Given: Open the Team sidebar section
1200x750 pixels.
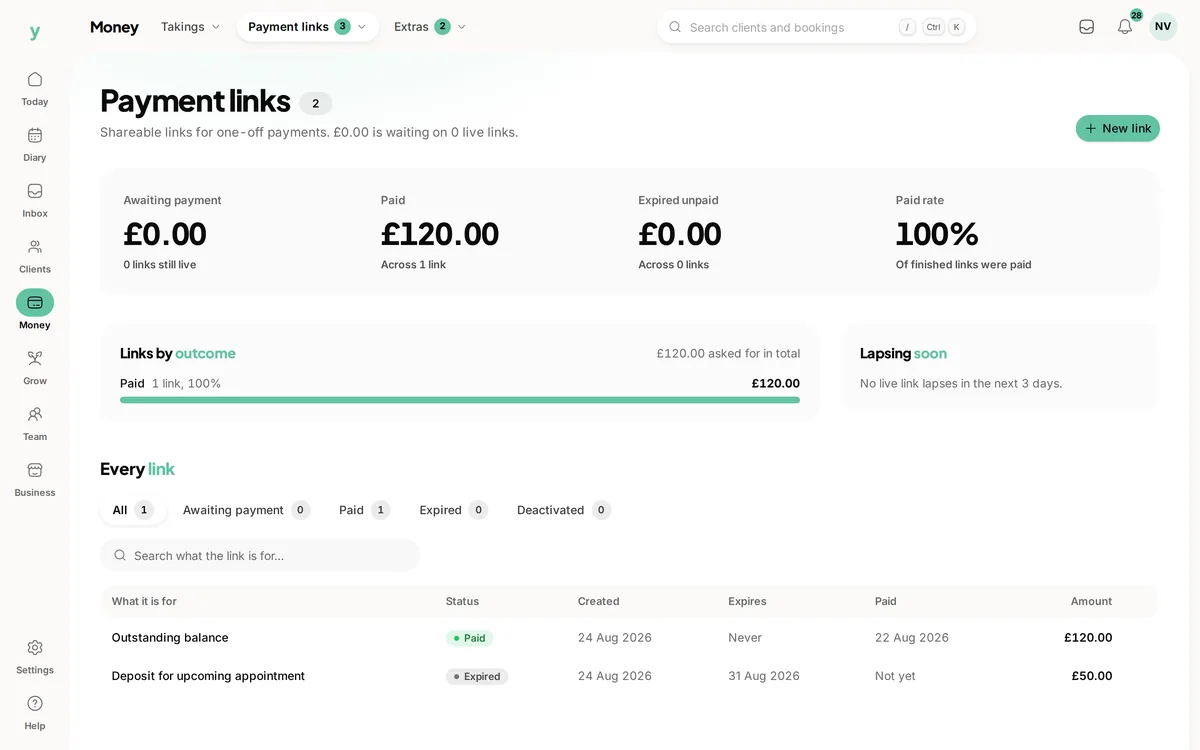Looking at the screenshot, I should tap(35, 424).
